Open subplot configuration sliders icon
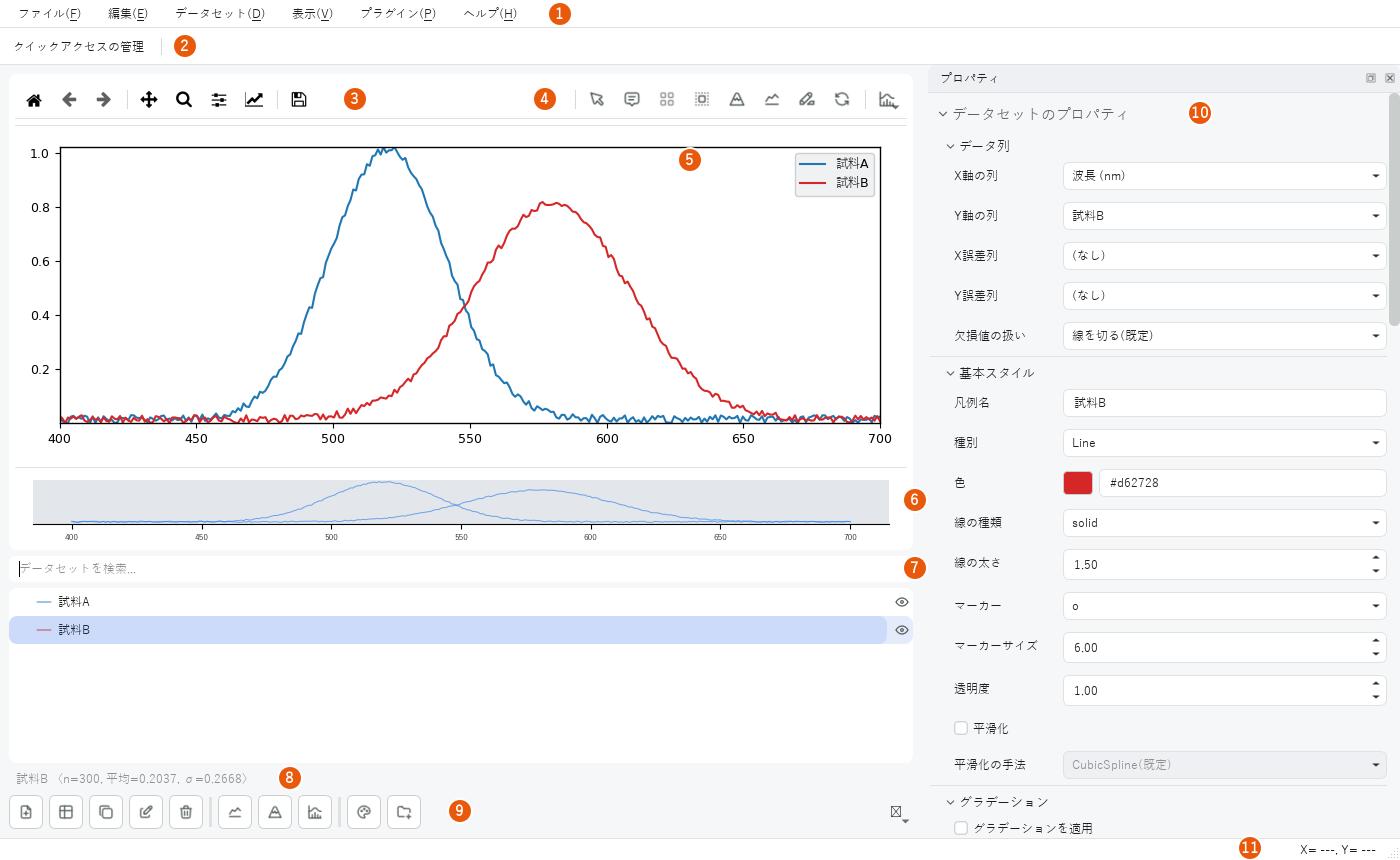 pos(219,100)
